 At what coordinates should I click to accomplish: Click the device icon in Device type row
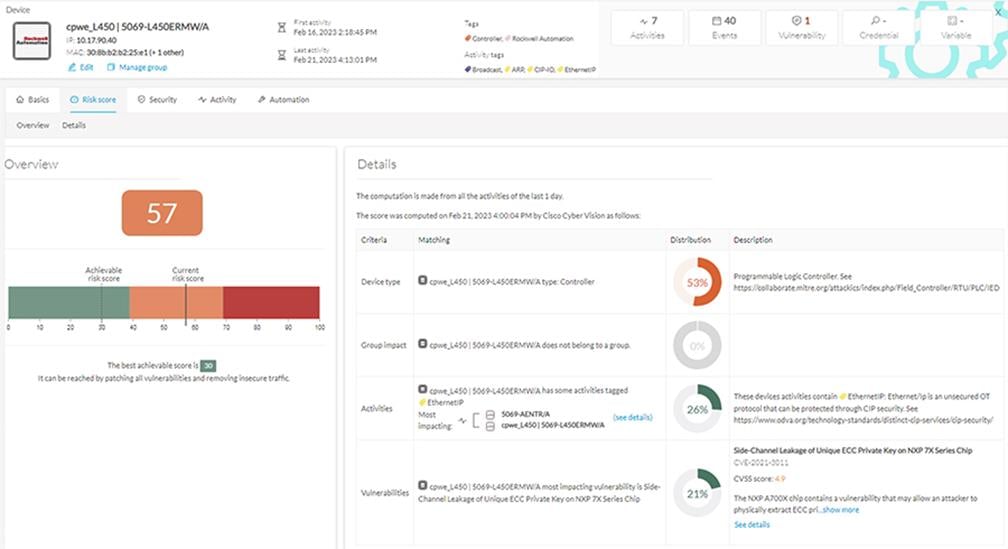[x=422, y=280]
